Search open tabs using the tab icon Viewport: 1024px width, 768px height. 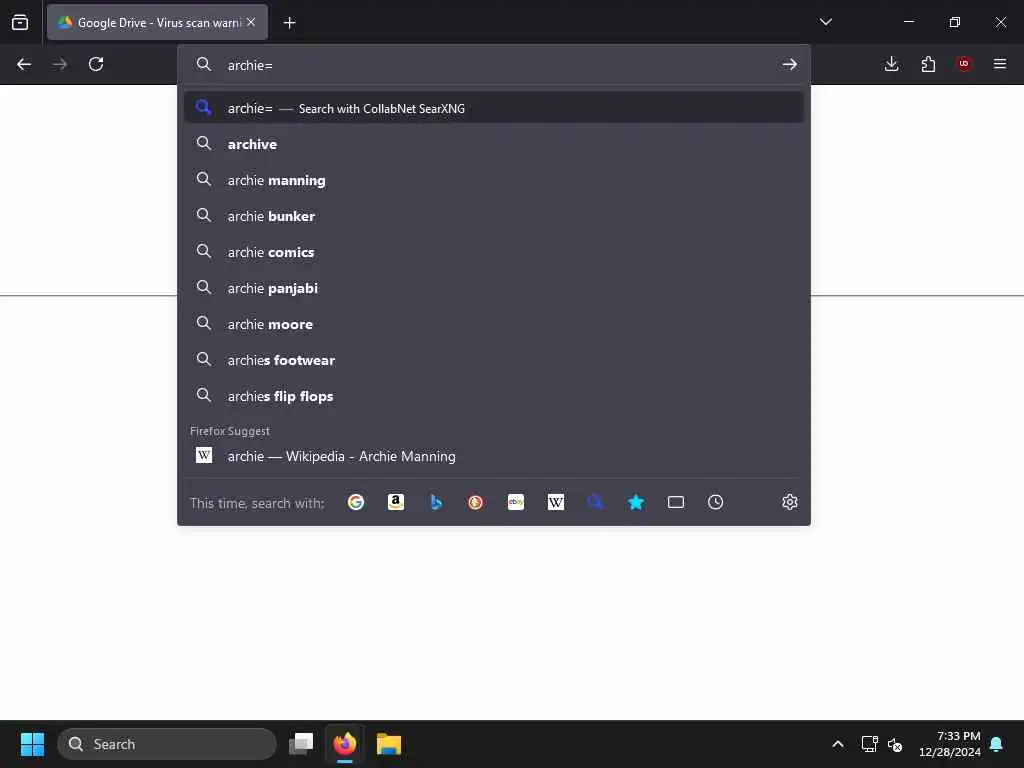676,502
